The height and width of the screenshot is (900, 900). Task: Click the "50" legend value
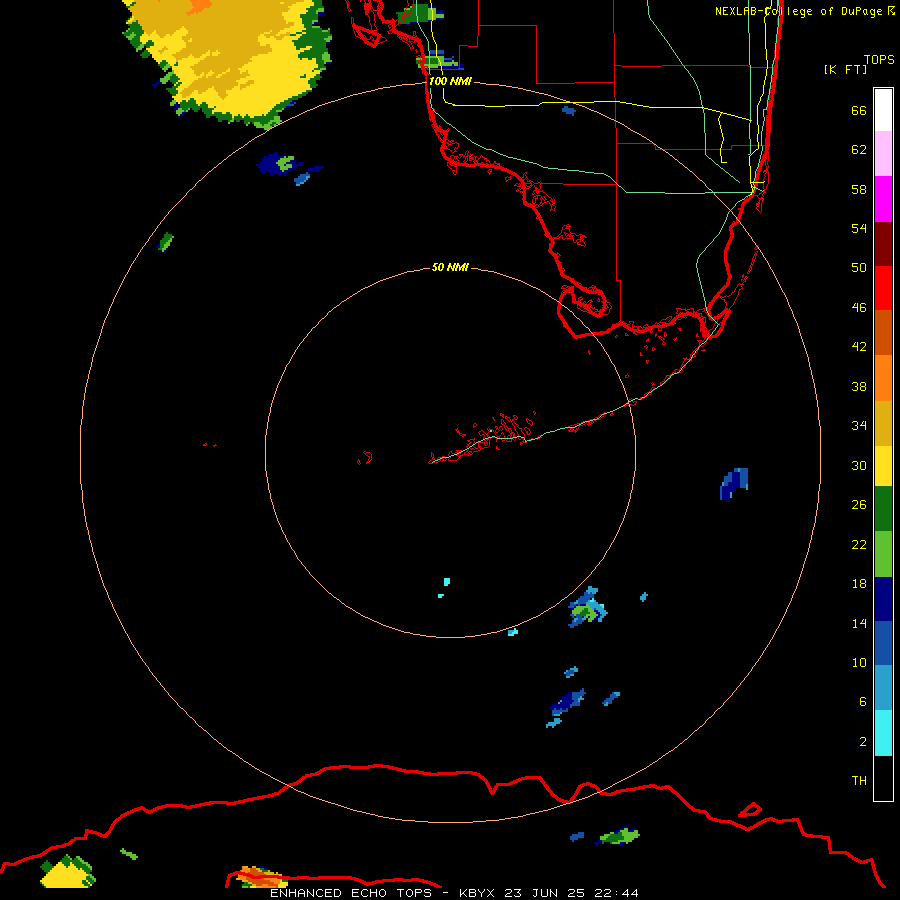pos(859,267)
